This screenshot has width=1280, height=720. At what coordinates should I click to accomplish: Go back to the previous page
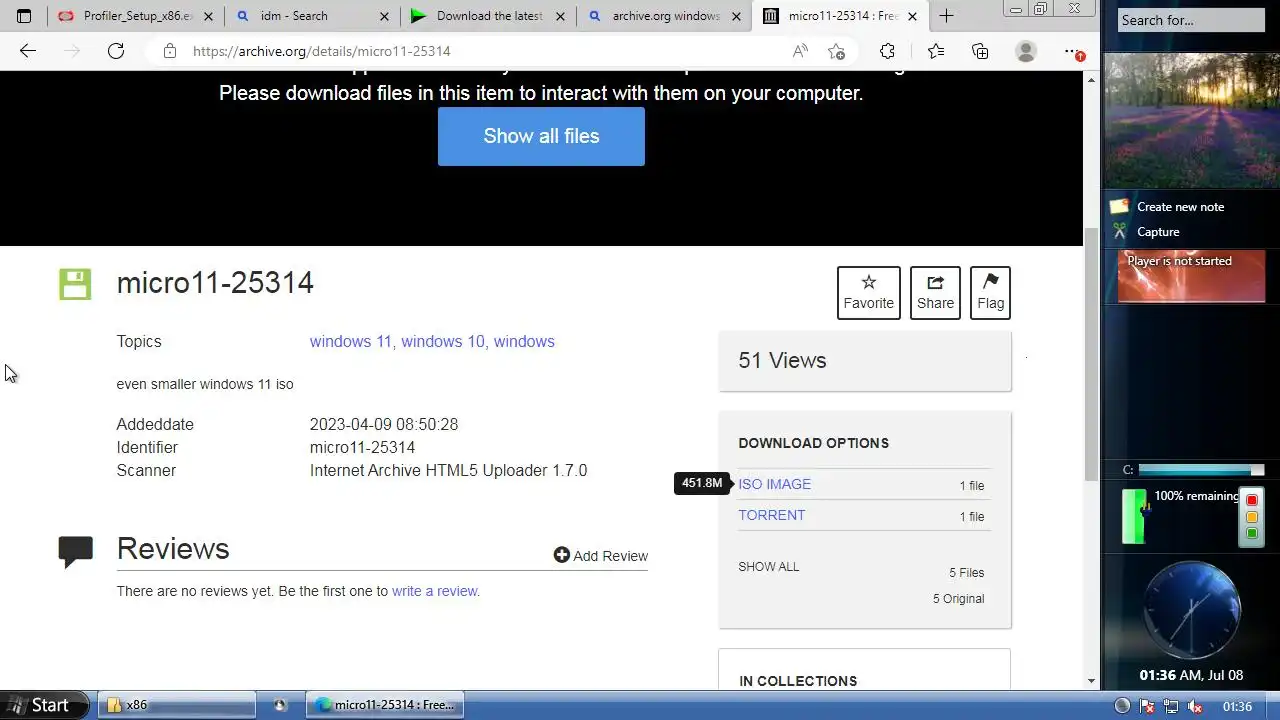click(x=28, y=51)
